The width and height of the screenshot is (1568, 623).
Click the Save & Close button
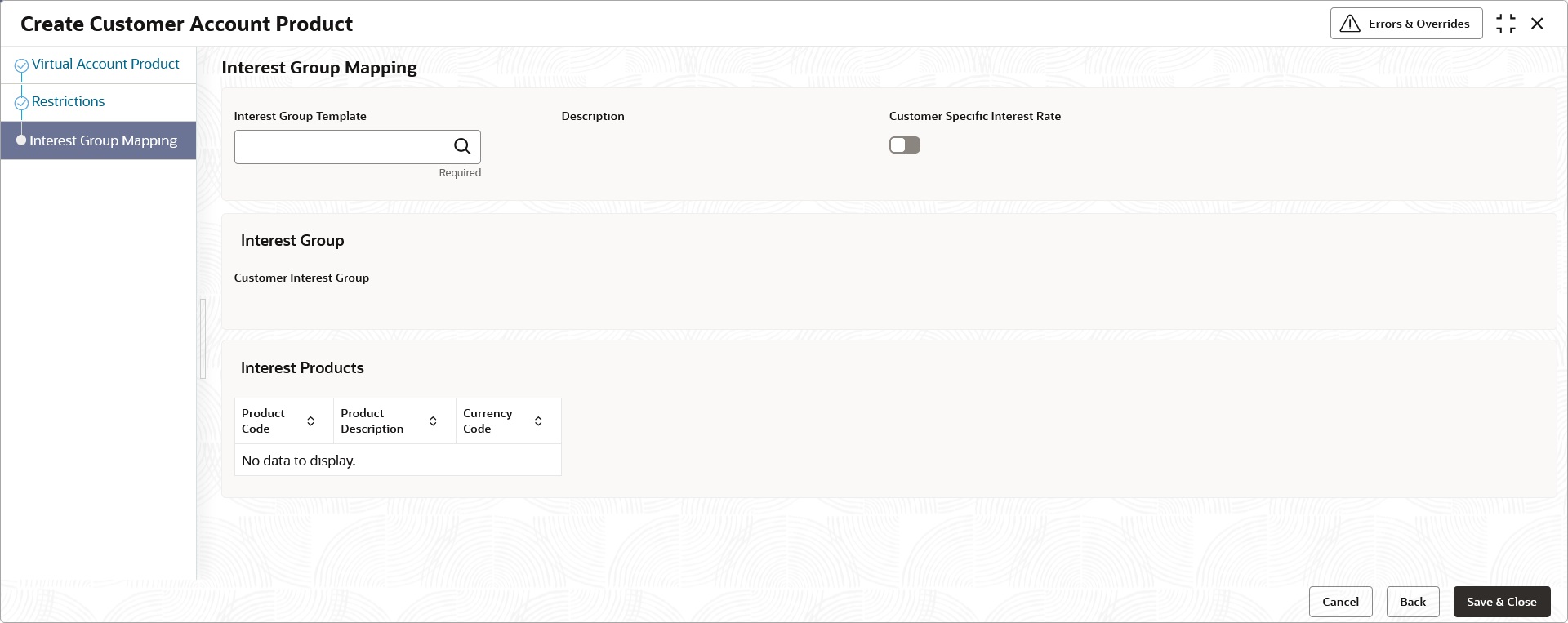click(x=1502, y=602)
